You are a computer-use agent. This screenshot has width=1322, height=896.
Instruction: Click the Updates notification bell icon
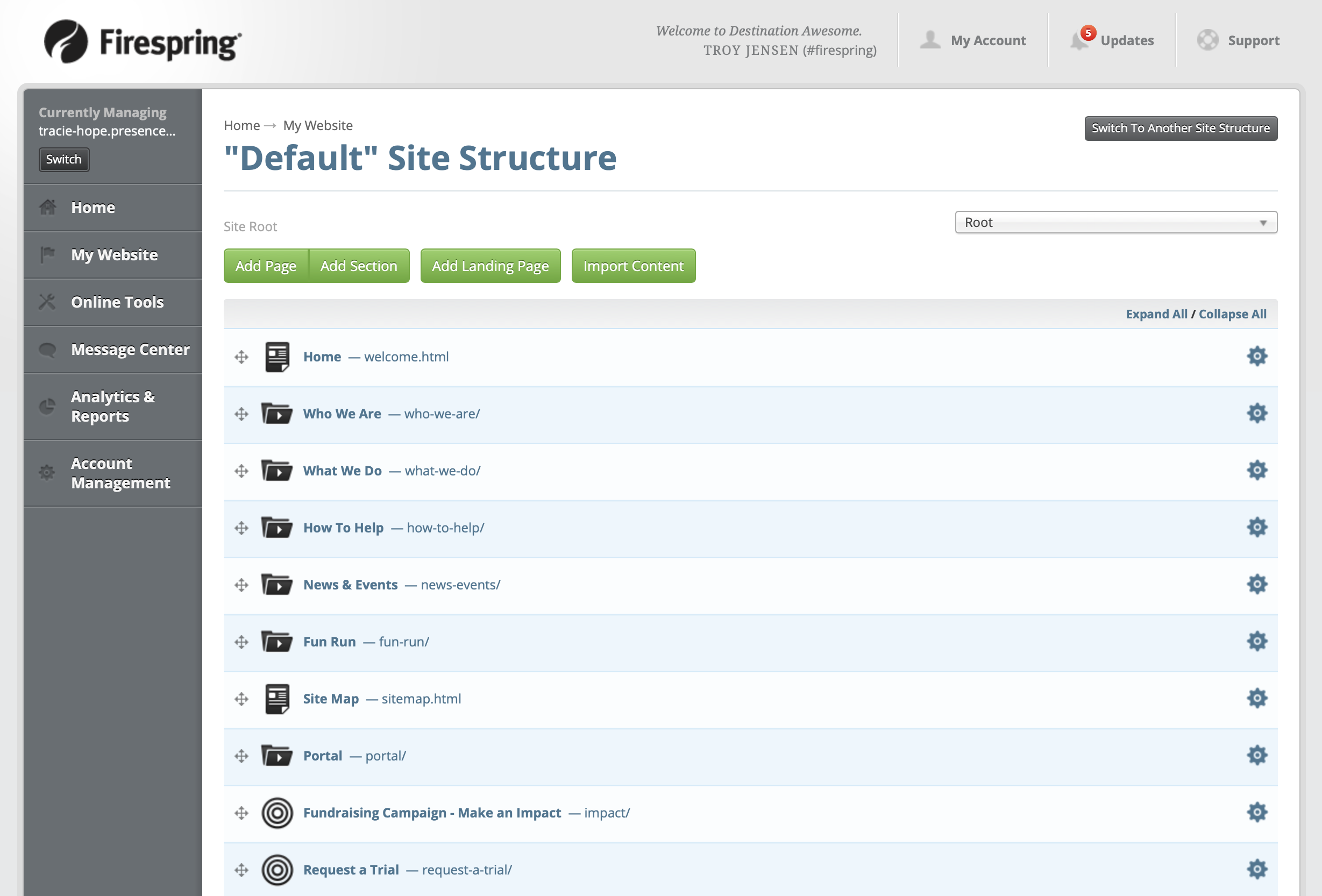(1078, 40)
